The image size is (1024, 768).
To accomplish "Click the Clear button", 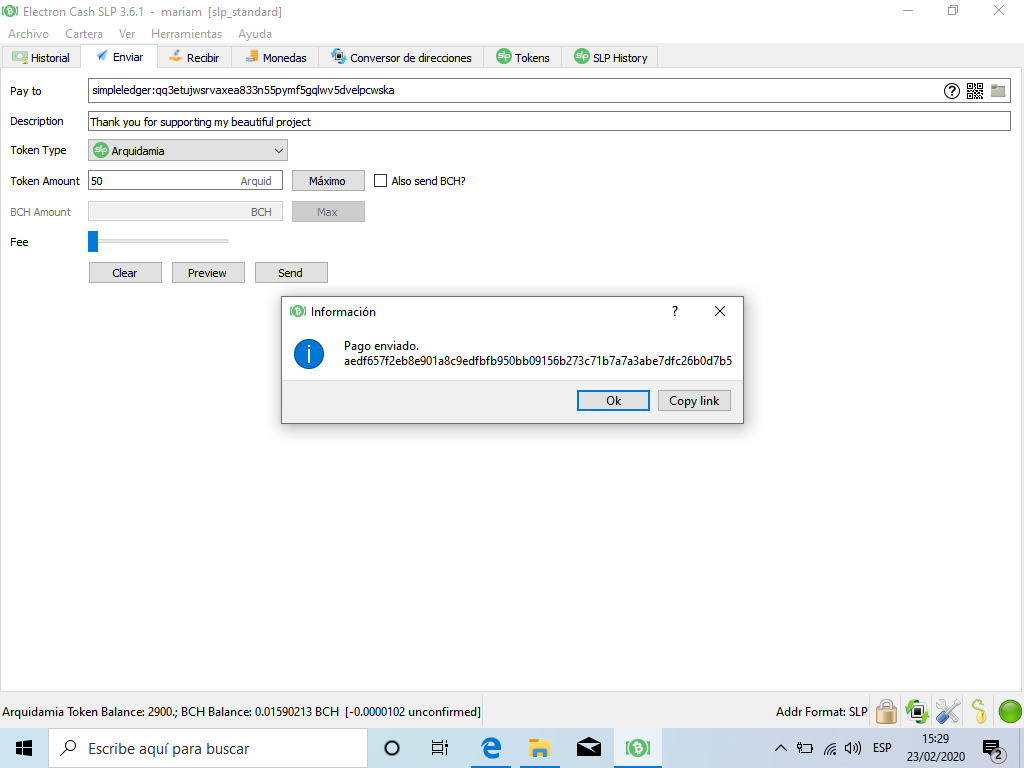I will (125, 272).
